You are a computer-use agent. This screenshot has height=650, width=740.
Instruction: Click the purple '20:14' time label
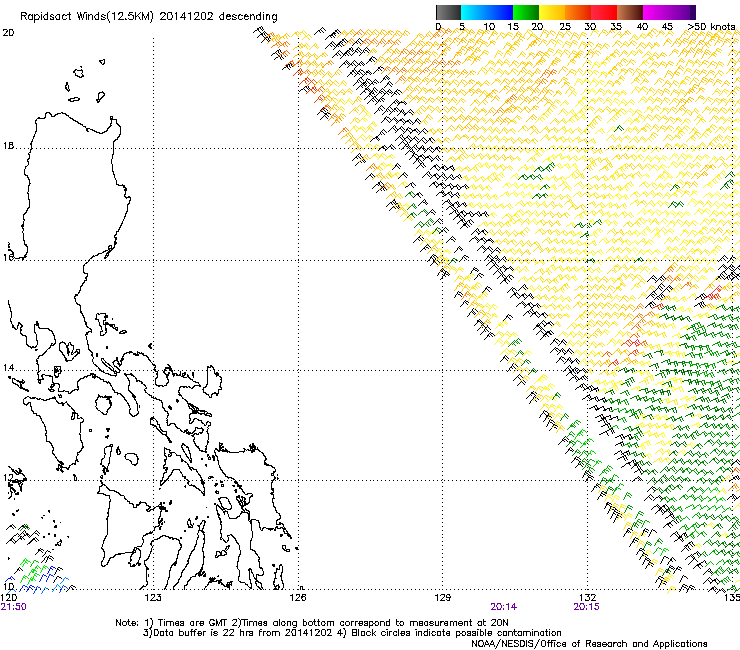[x=504, y=607]
